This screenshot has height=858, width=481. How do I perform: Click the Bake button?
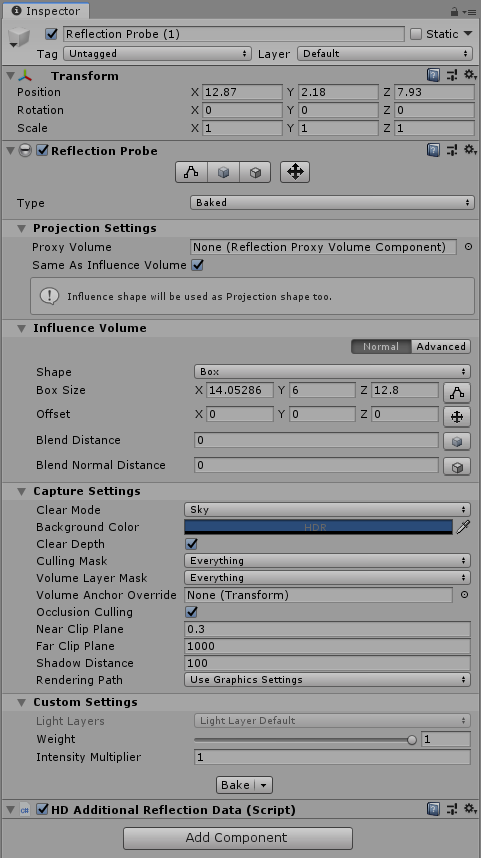tap(235, 785)
